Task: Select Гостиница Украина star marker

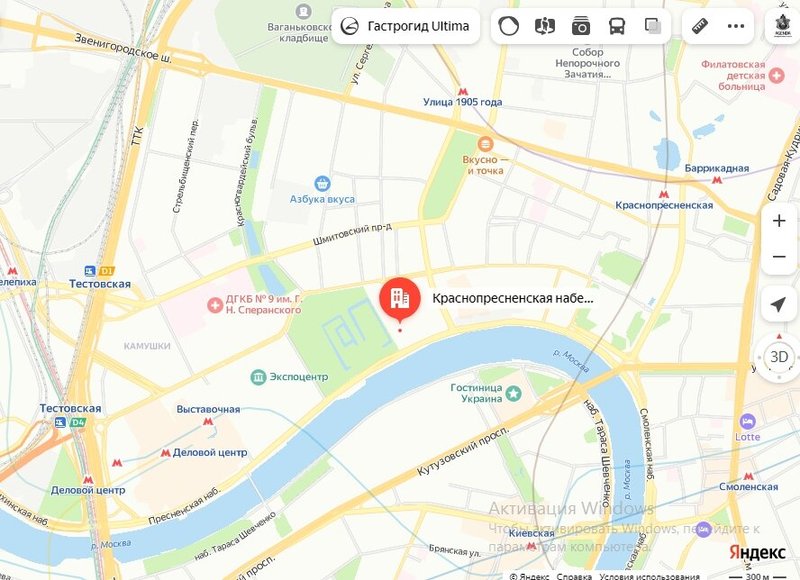Action: (514, 393)
